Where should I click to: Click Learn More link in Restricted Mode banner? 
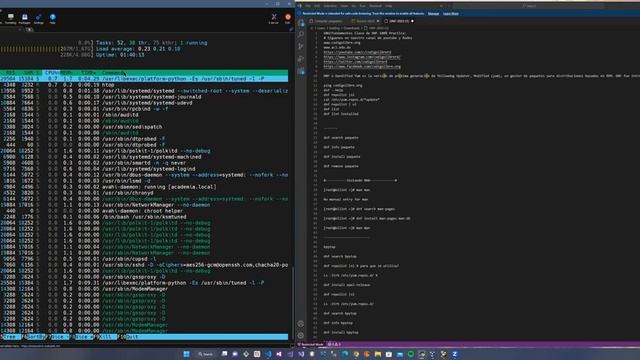click(x=451, y=13)
